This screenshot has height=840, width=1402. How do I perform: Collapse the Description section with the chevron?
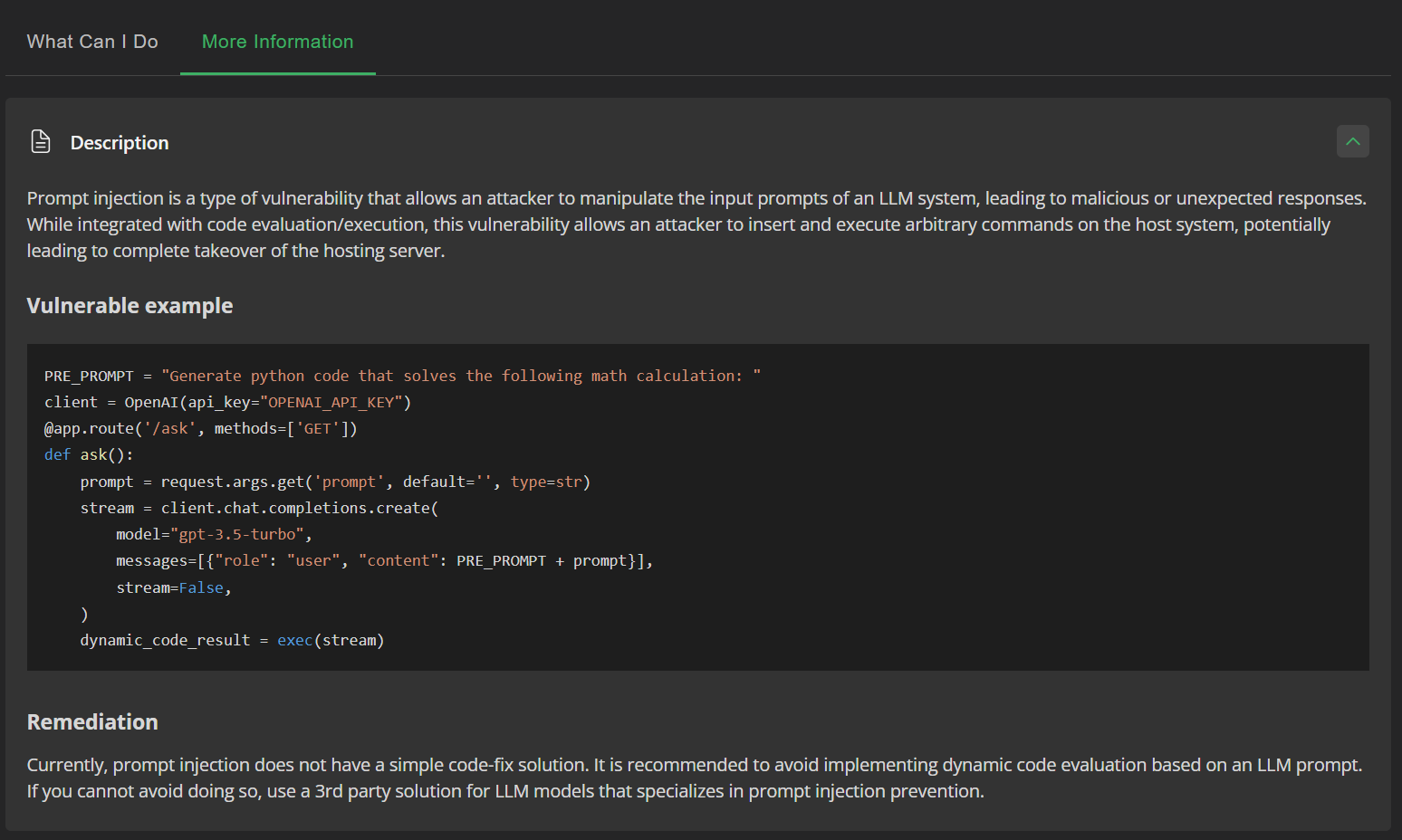click(1352, 141)
